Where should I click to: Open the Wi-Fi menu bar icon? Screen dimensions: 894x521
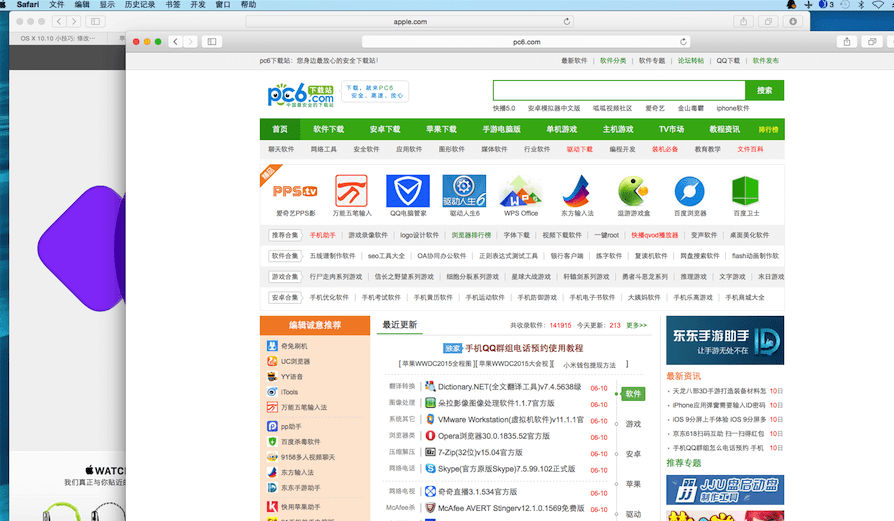[878, 5]
